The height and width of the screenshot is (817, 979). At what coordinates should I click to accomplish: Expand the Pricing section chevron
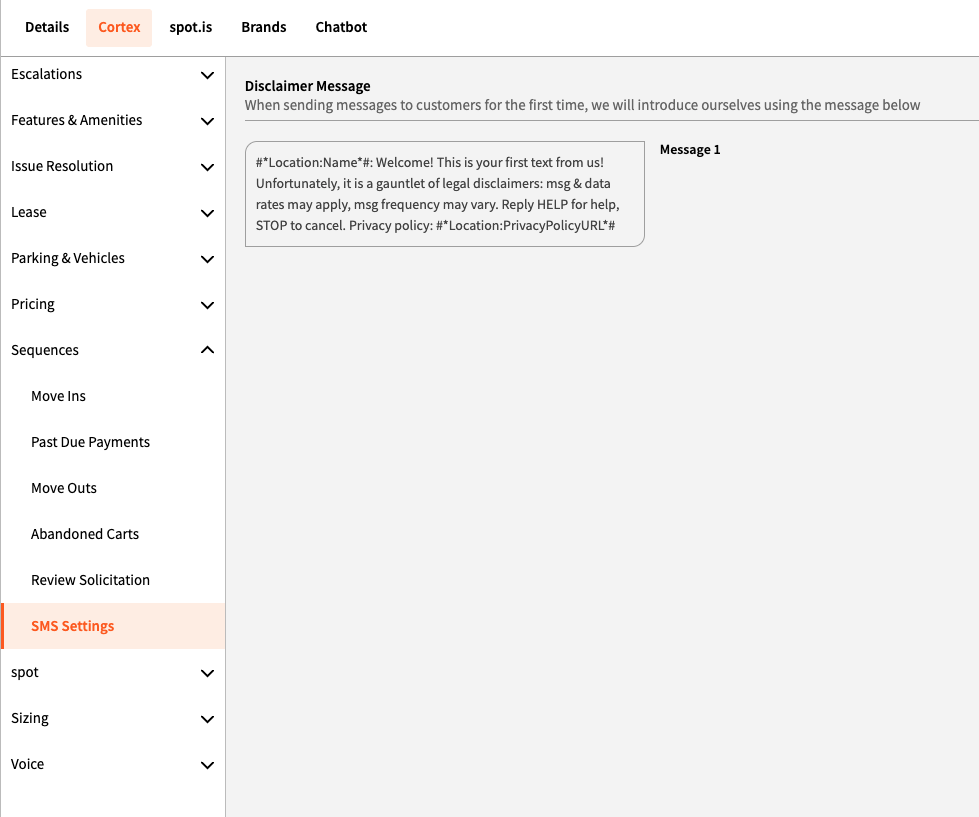pyautogui.click(x=207, y=305)
